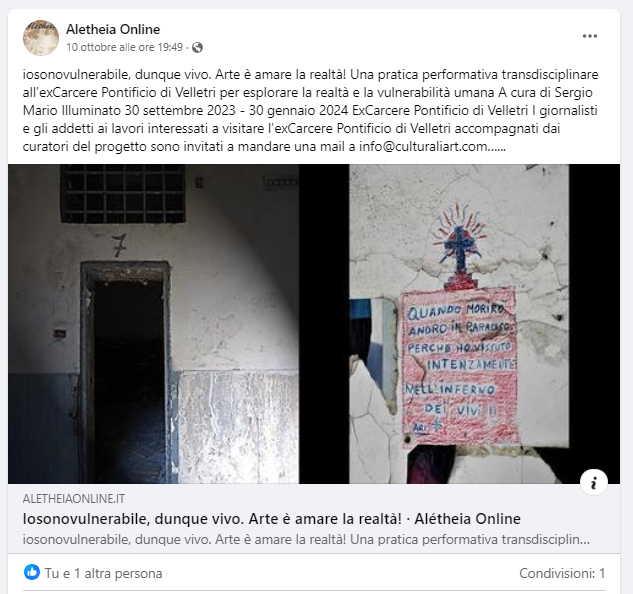Click the ALETHEIAONLINE.IT domain label
Viewport: 633px width, 594px height.
(x=74, y=499)
